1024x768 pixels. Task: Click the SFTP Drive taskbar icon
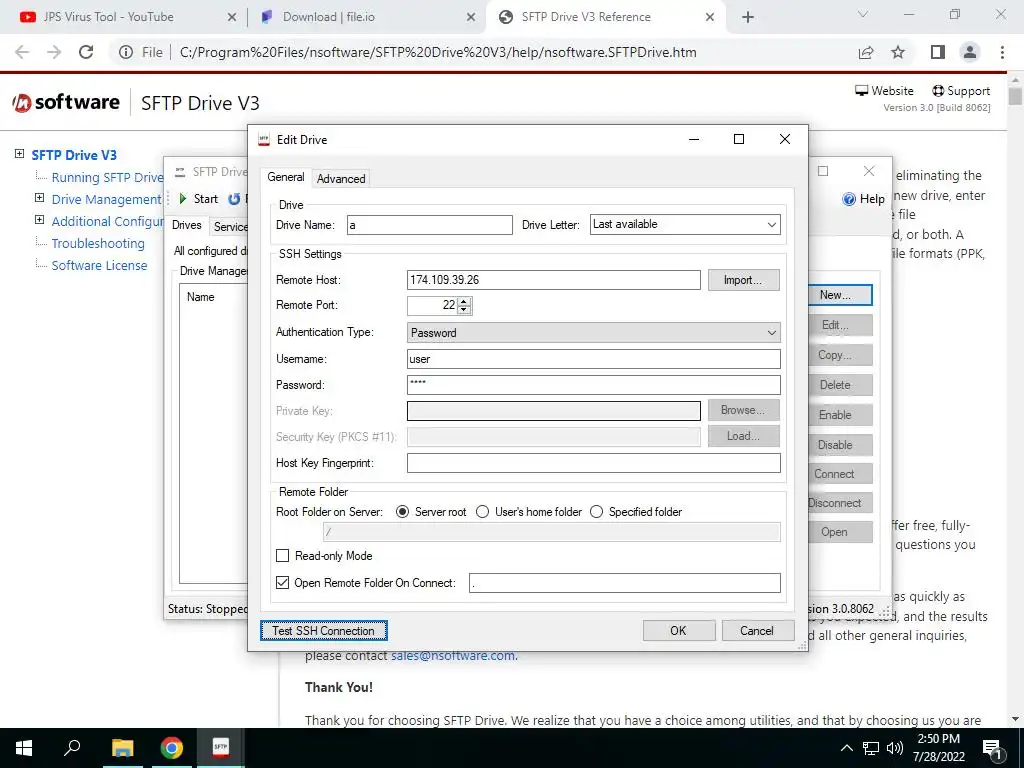(221, 748)
